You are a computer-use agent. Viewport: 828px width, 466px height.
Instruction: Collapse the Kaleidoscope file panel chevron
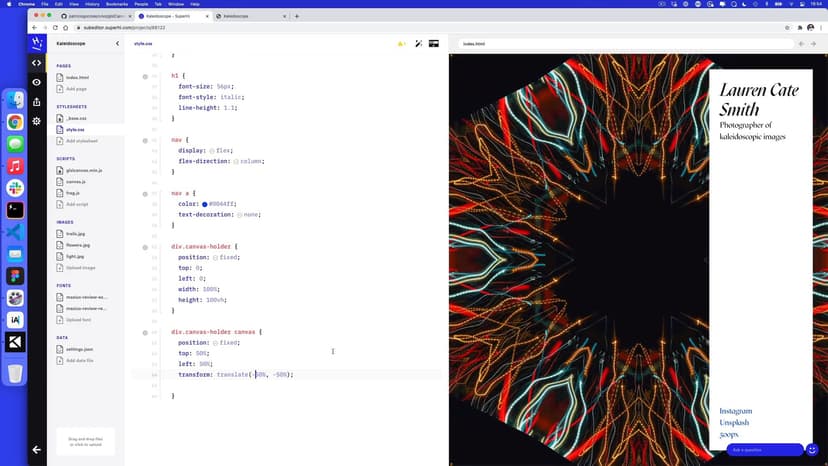pyautogui.click(x=117, y=44)
